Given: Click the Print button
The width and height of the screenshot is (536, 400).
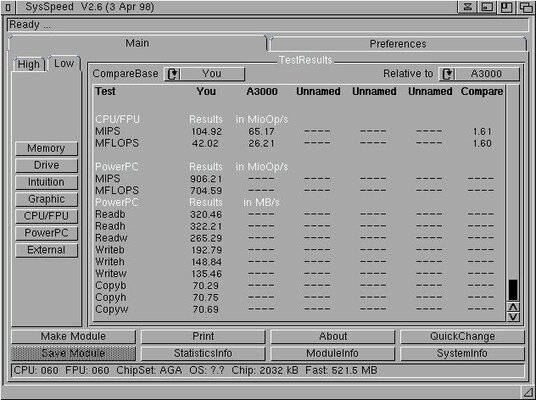Looking at the screenshot, I should coord(203,336).
